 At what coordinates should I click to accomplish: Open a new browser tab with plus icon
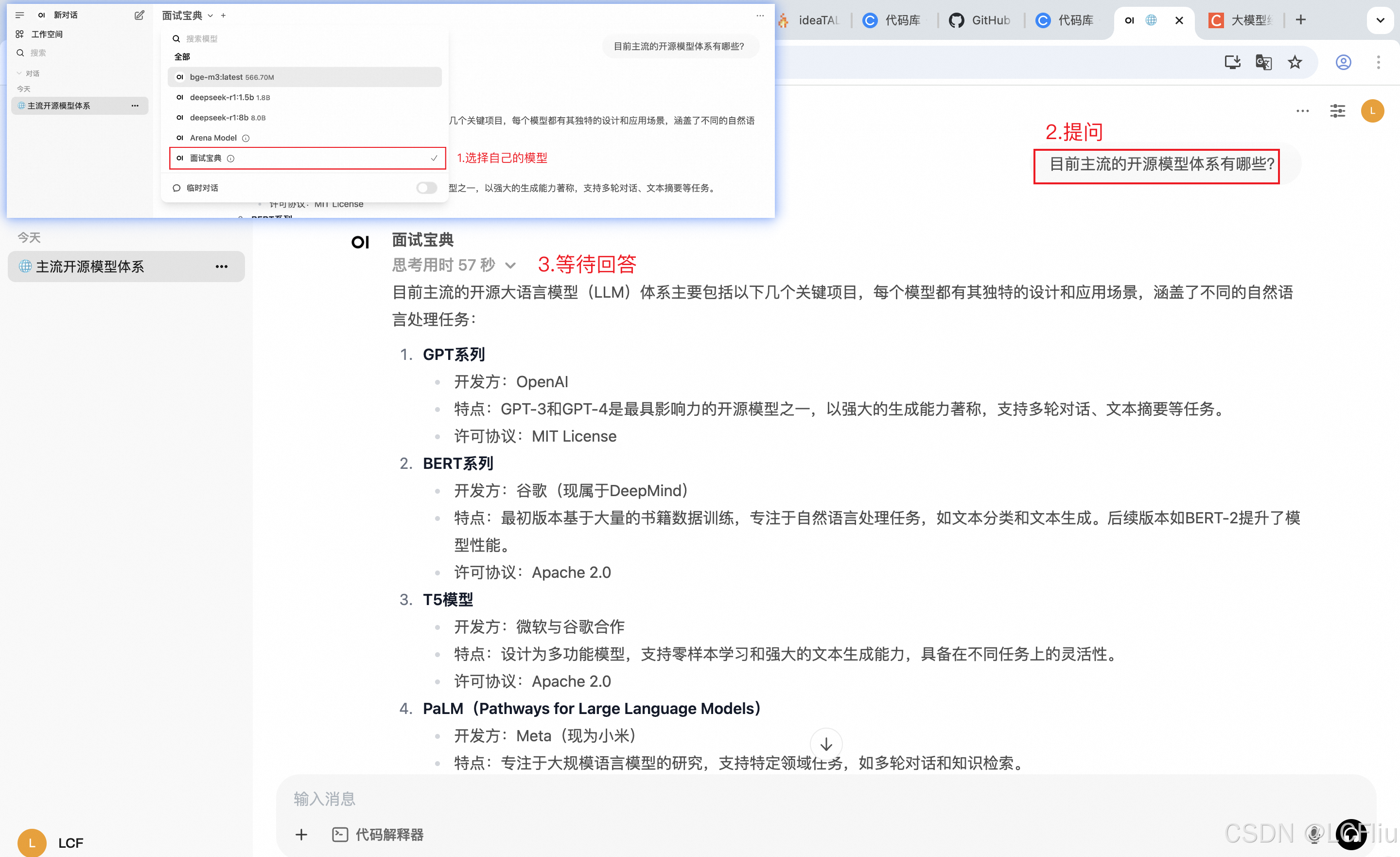[1301, 20]
